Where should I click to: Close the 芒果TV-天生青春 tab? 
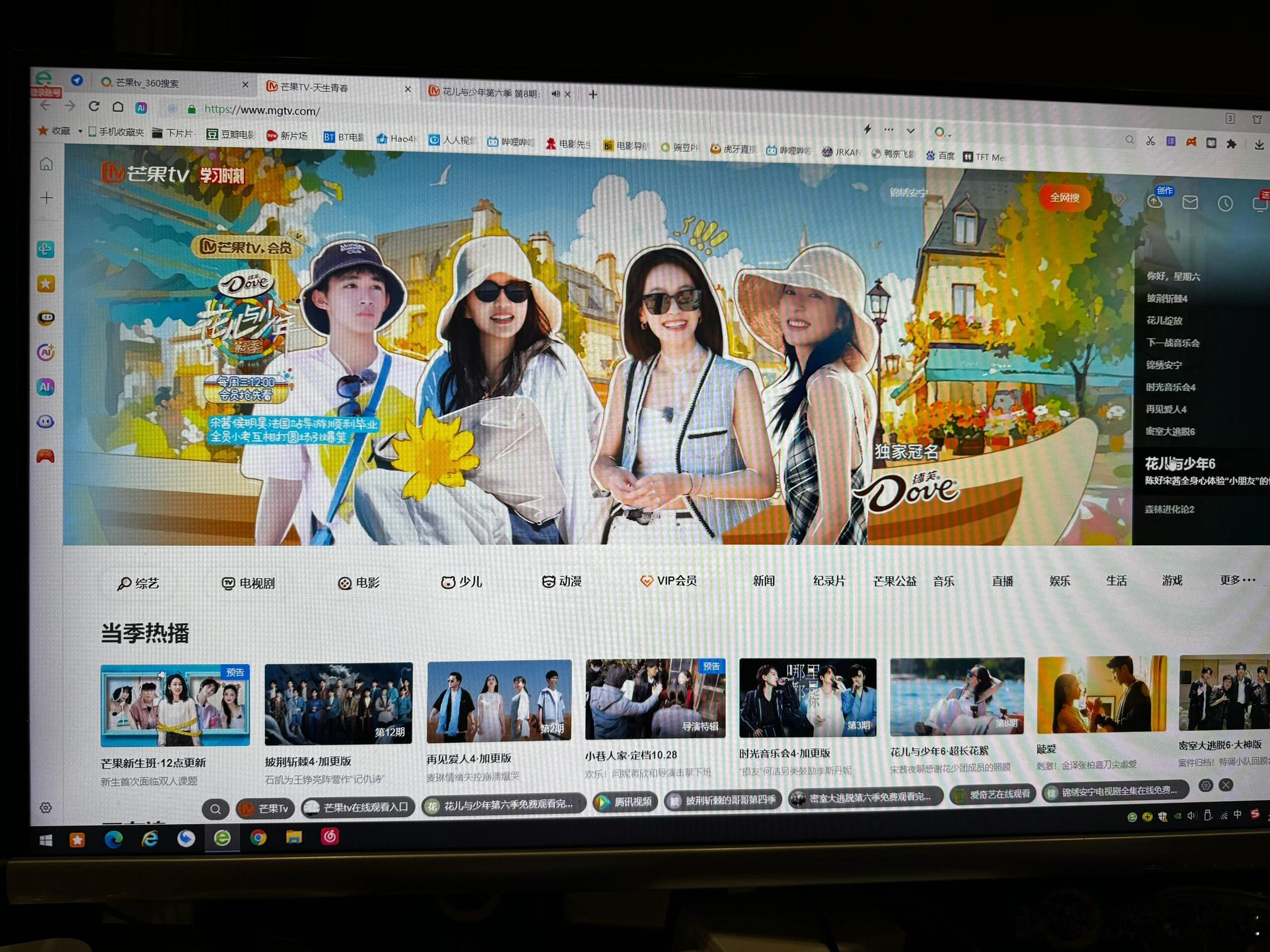(x=408, y=89)
